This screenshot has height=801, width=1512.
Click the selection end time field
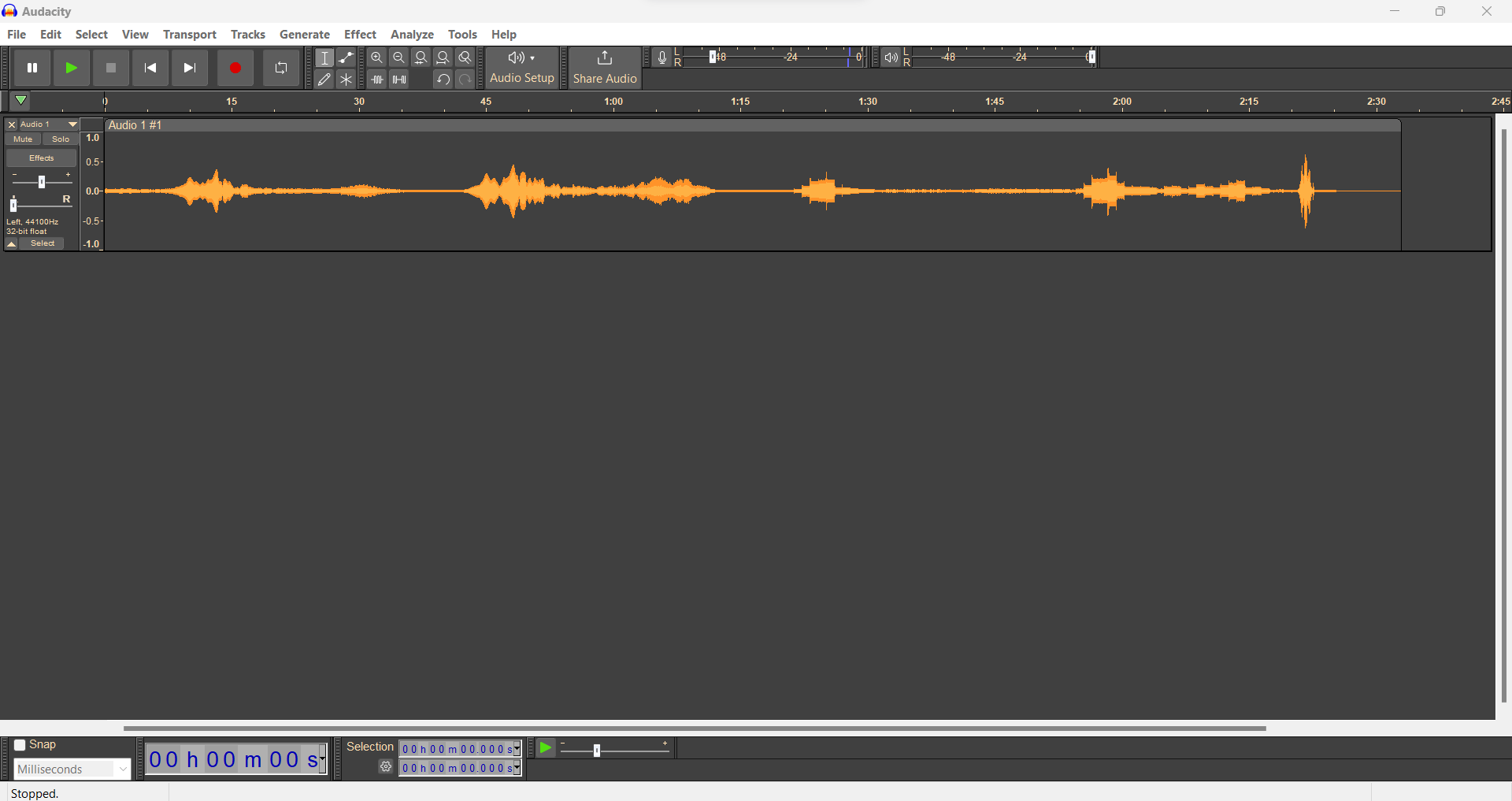[x=458, y=768]
